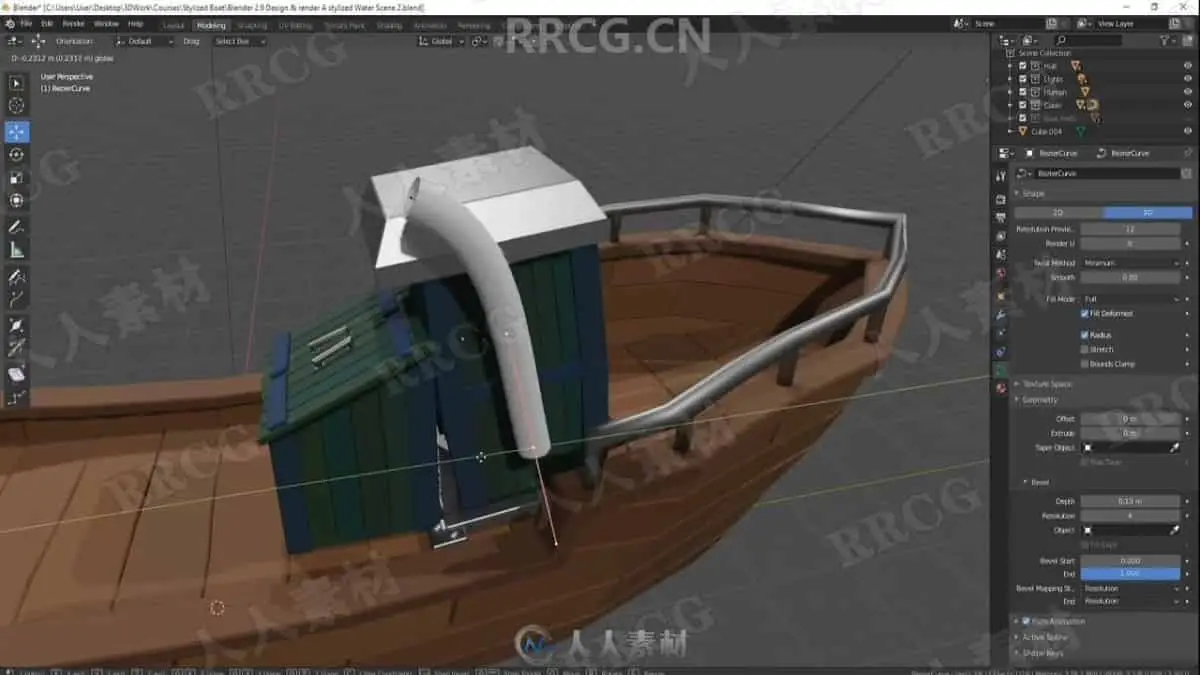This screenshot has width=1200, height=675.
Task: Open the Drag Select Box dropdown
Action: click(237, 41)
